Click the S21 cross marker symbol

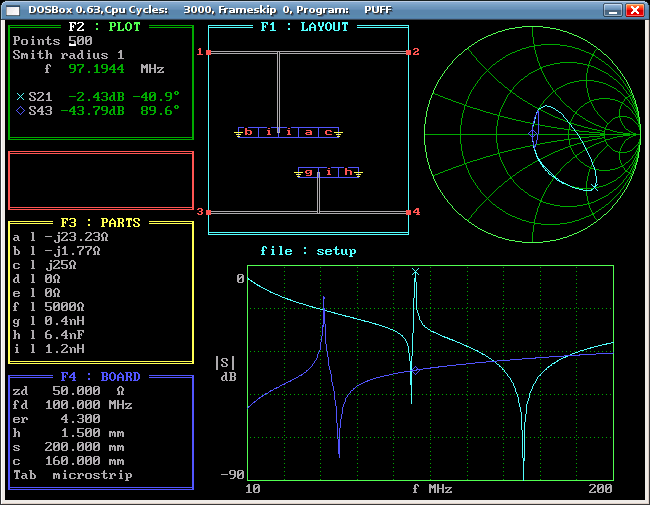pyautogui.click(x=20, y=97)
